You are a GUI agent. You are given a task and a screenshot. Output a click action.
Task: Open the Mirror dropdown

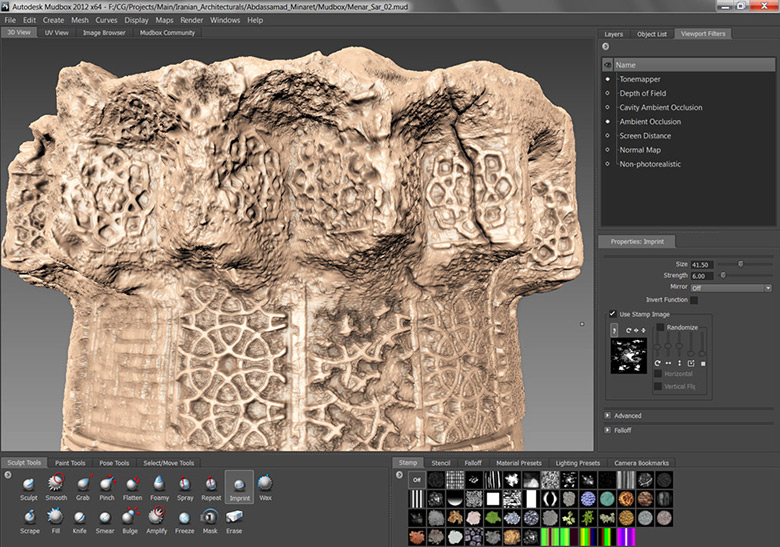pyautogui.click(x=732, y=288)
